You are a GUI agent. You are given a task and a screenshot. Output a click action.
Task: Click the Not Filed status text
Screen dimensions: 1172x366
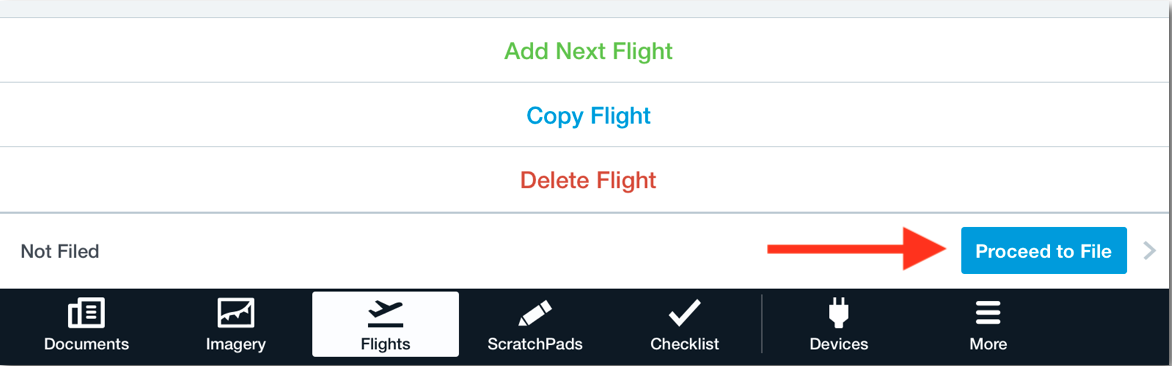60,252
